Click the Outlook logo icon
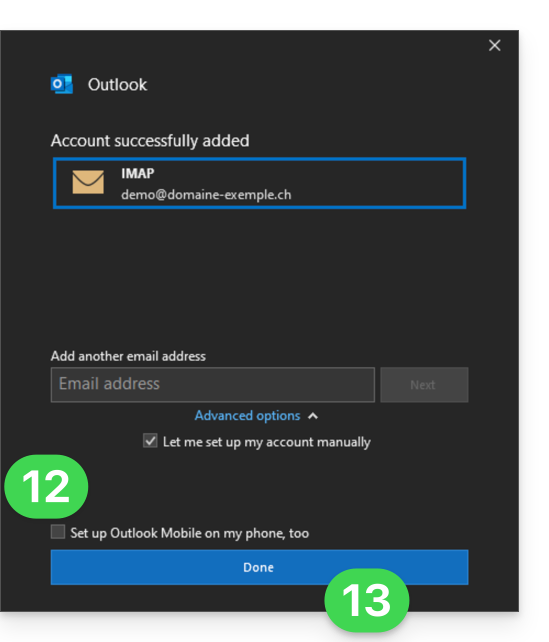This screenshot has height=642, width=549. click(62, 84)
